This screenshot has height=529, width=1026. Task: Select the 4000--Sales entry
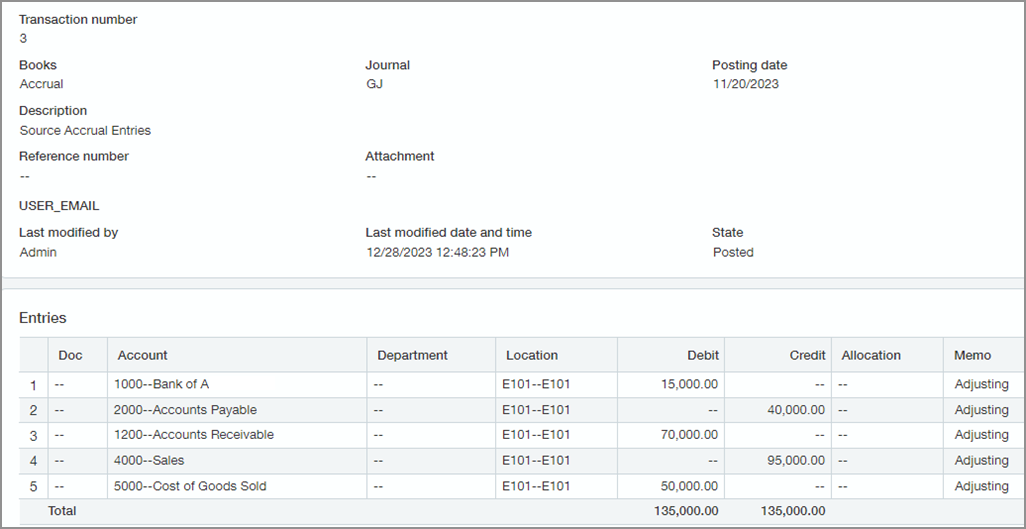point(151,461)
